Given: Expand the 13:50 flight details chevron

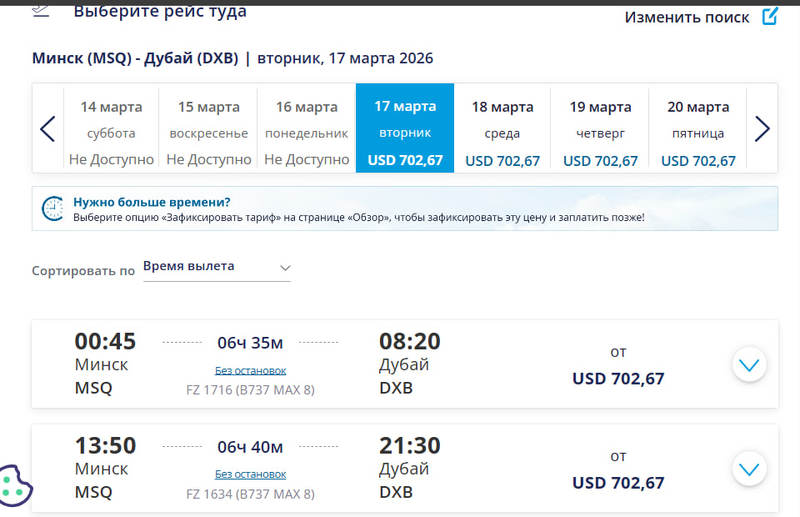Looking at the screenshot, I should click(x=749, y=468).
